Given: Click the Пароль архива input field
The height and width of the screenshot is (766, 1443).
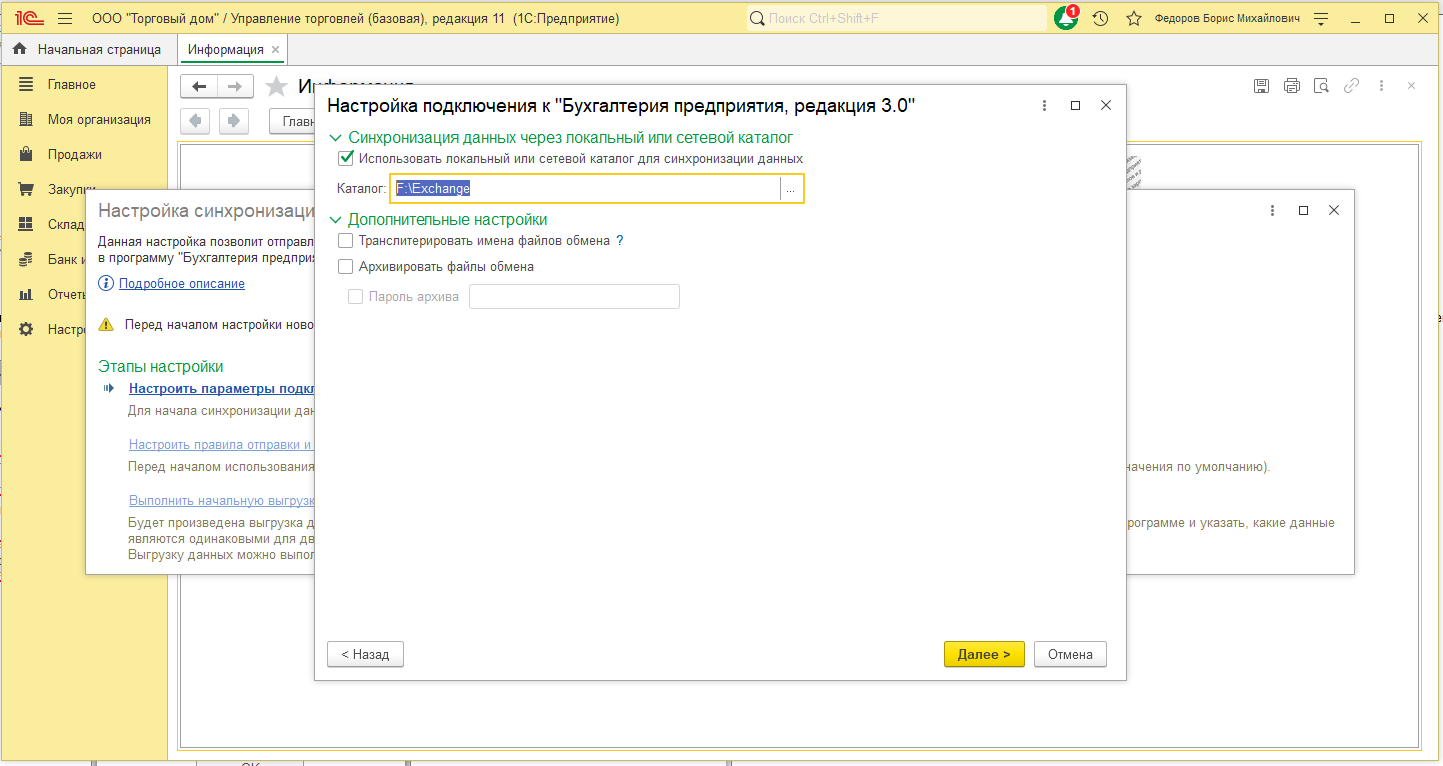Looking at the screenshot, I should click(x=574, y=296).
